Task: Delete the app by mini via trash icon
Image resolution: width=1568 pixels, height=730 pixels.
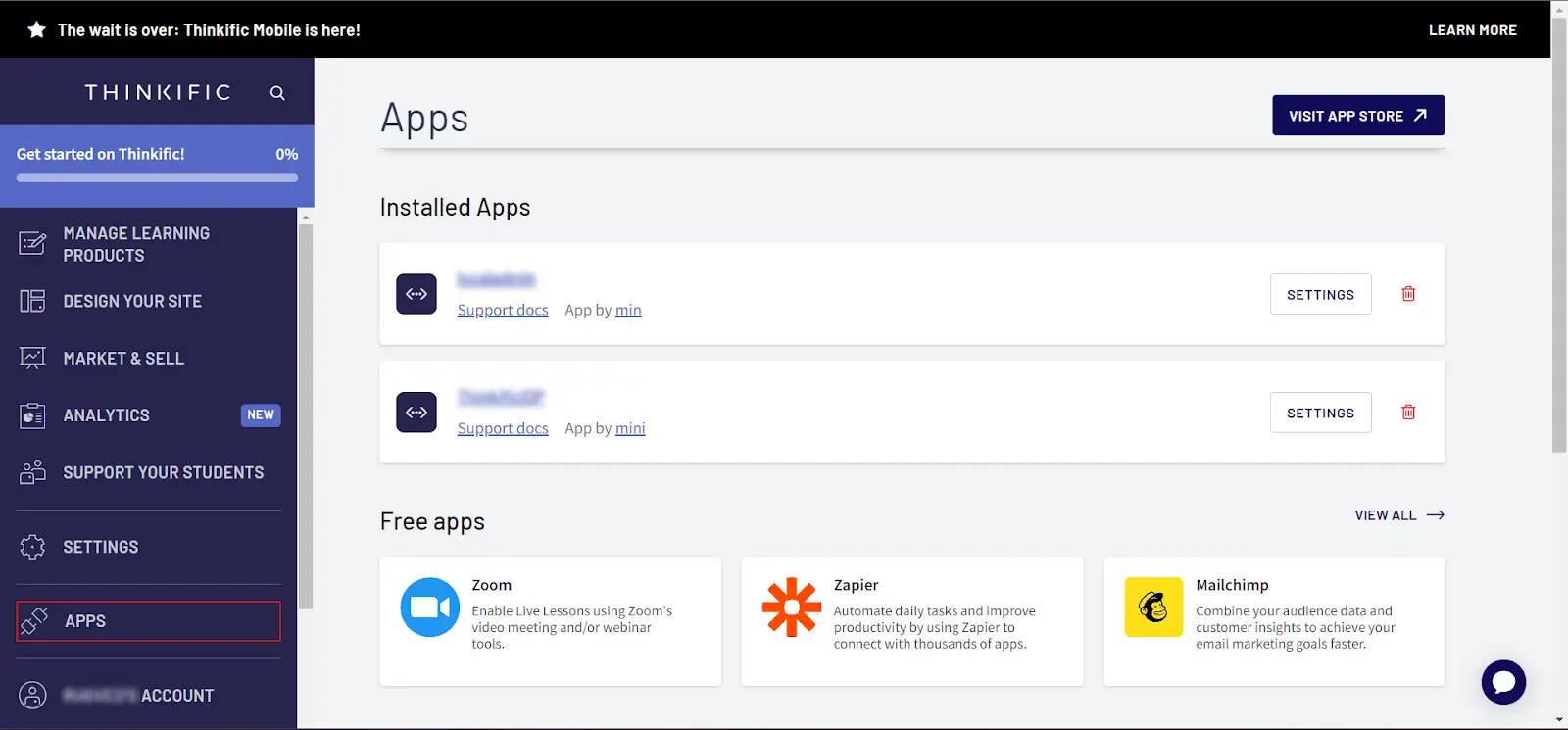Action: click(x=1408, y=413)
